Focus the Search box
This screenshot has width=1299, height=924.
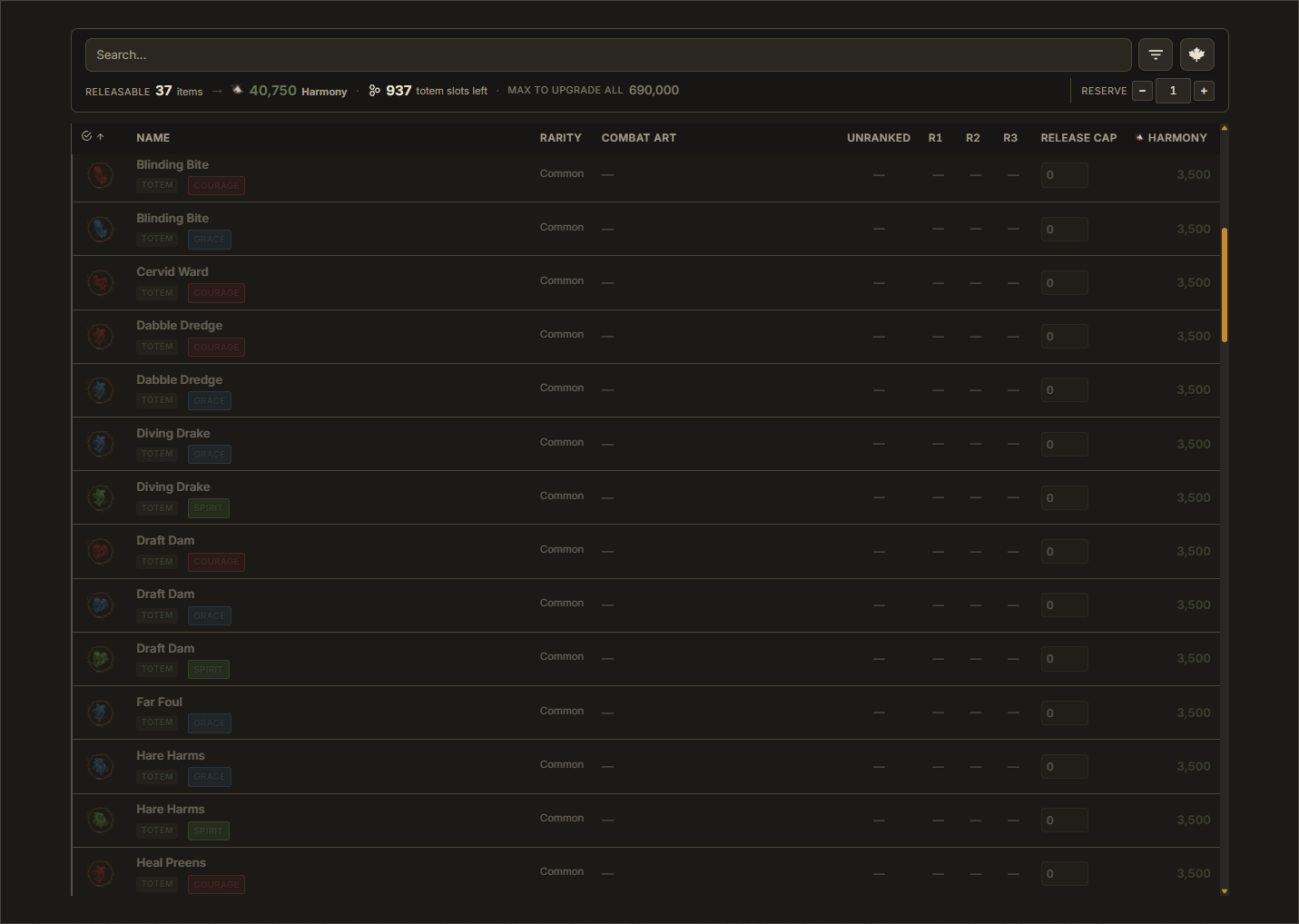[608, 54]
